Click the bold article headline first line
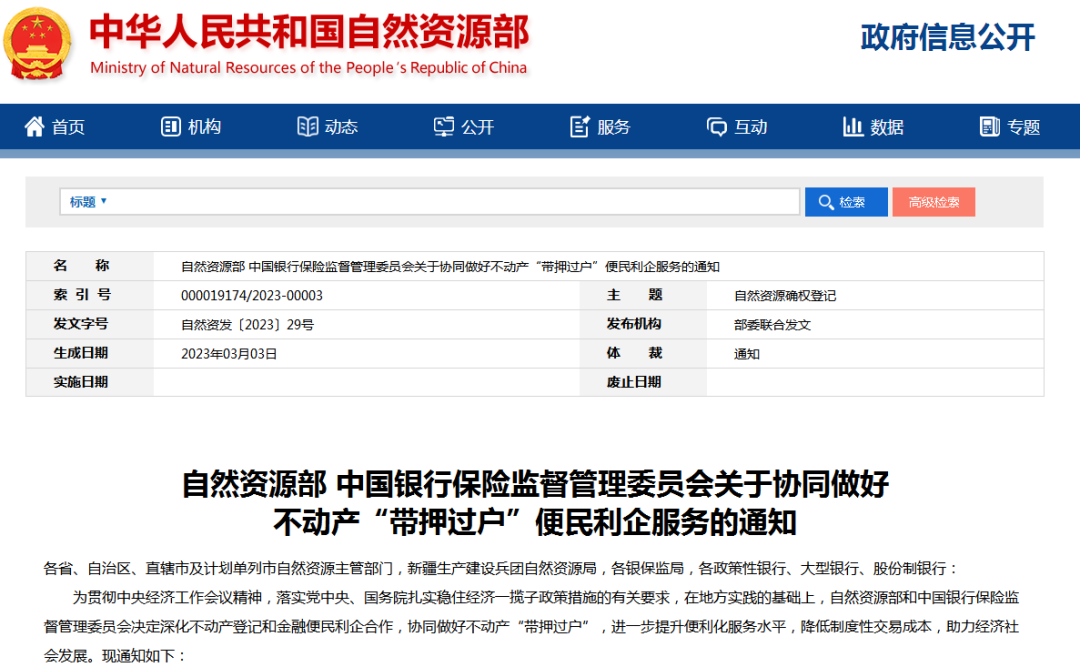 coord(535,484)
